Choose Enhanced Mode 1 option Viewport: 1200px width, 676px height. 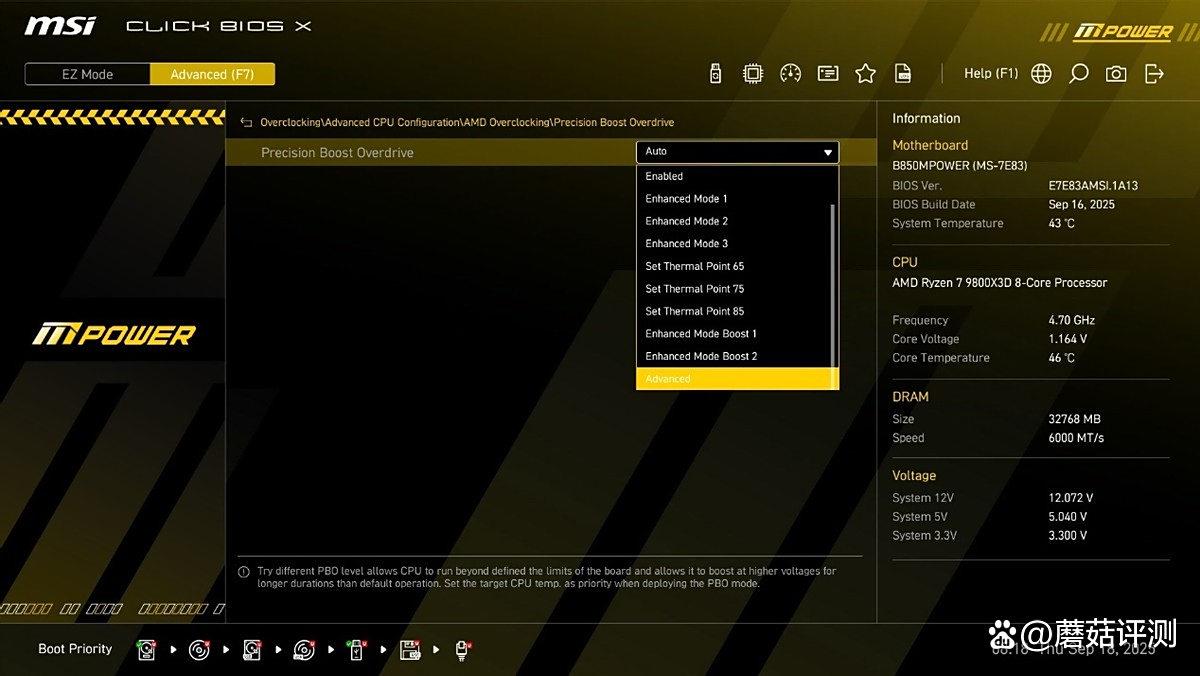coord(735,199)
